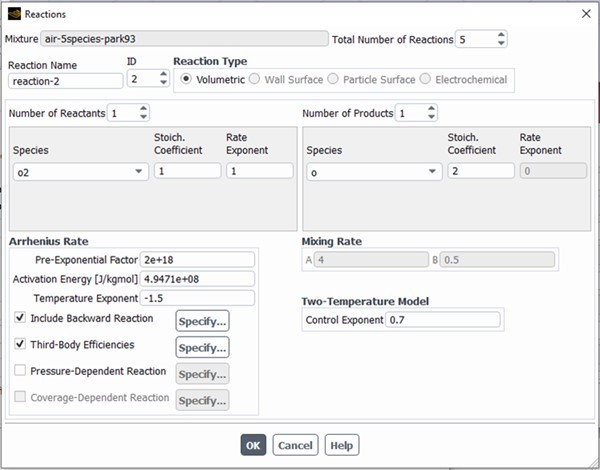Image resolution: width=600 pixels, height=470 pixels.
Task: Click the Control Exponent input field
Action: (441, 320)
